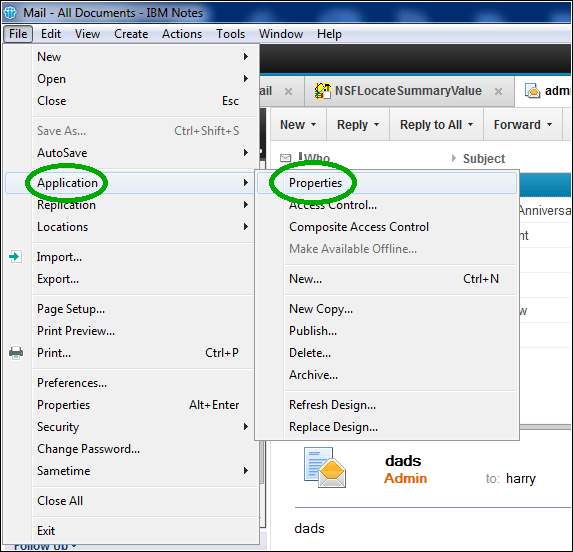Click the printer icon beside Print
573x552 pixels.
[16, 353]
